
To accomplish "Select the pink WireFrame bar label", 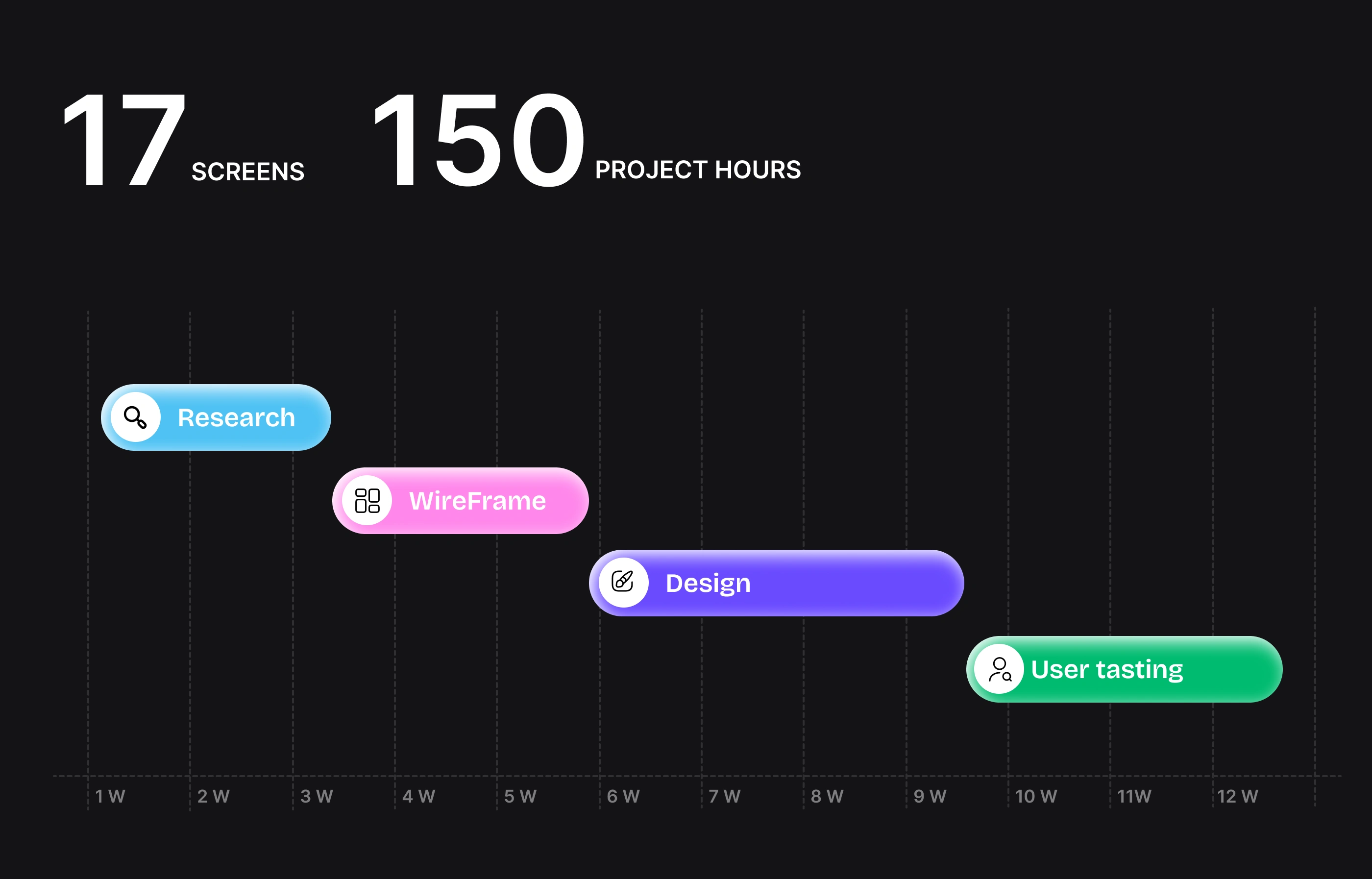I will point(477,501).
